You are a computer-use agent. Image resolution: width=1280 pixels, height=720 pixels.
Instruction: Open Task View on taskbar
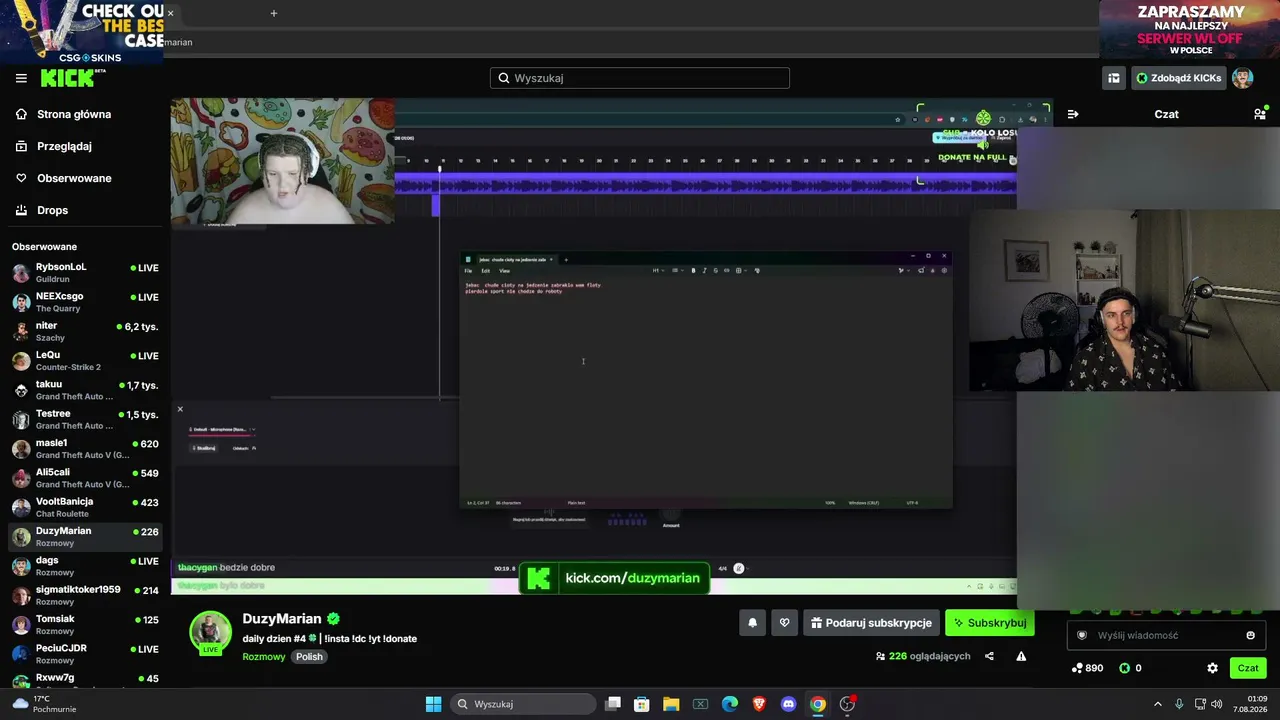coord(613,704)
